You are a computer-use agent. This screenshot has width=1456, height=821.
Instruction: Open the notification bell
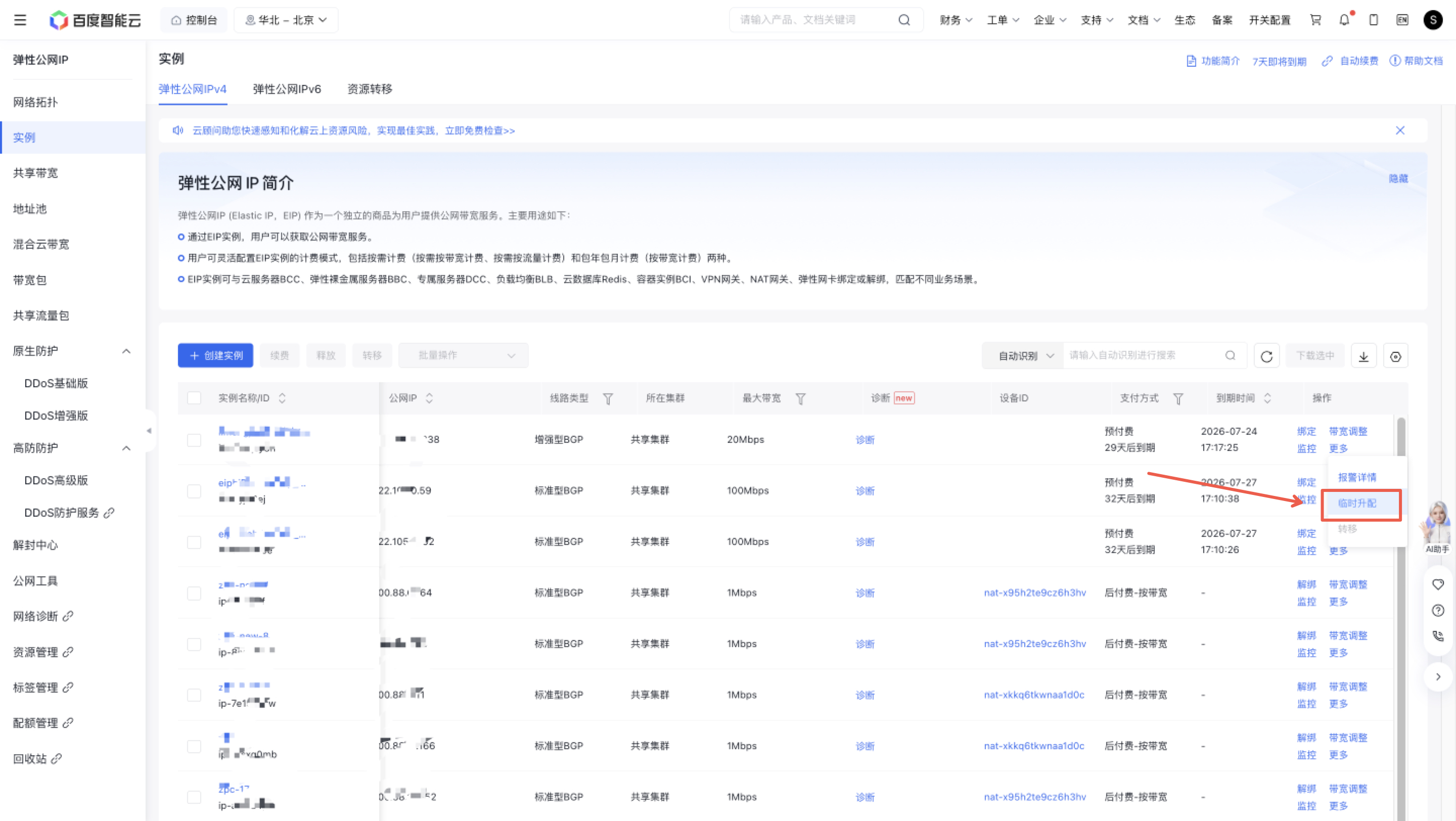tap(1344, 20)
